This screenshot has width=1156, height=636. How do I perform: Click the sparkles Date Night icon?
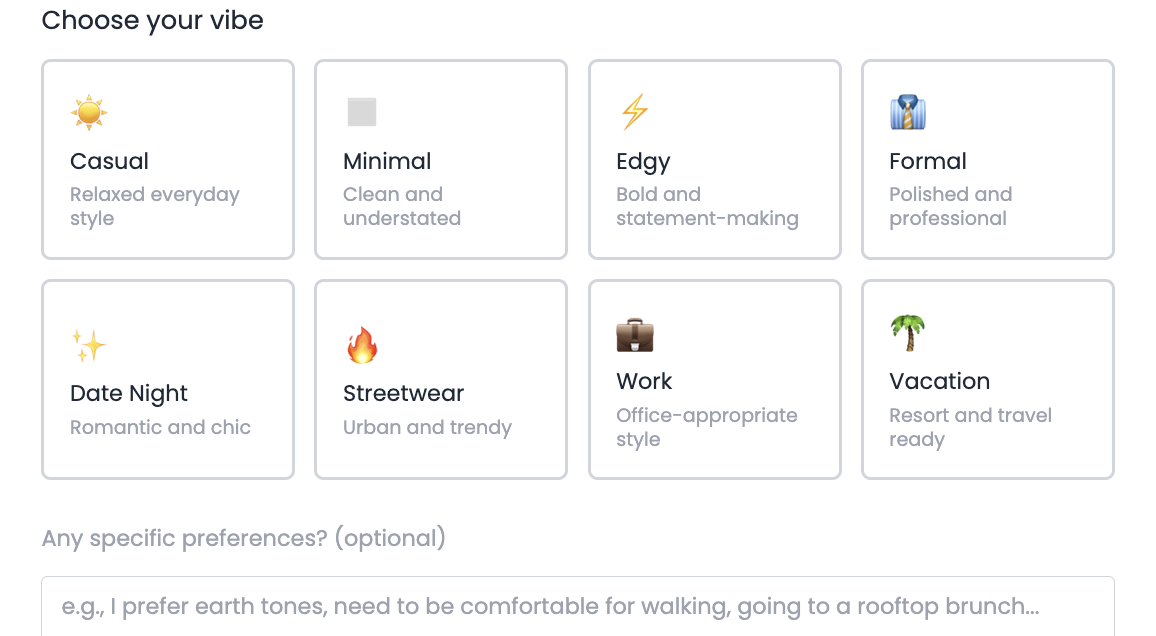[89, 345]
